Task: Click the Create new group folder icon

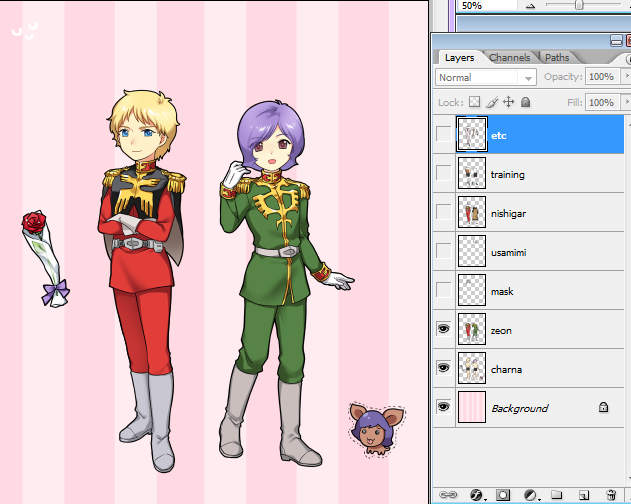Action: pos(557,494)
